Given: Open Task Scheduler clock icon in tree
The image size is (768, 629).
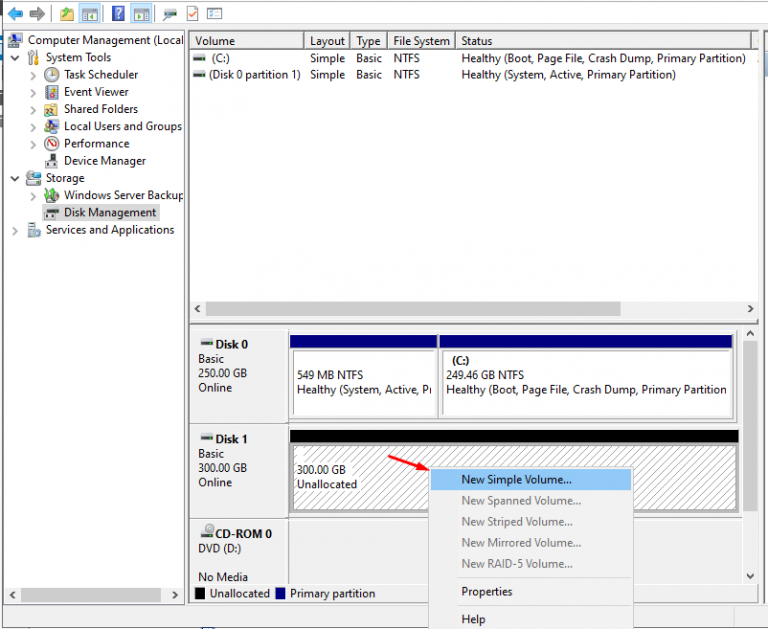Looking at the screenshot, I should (x=52, y=75).
